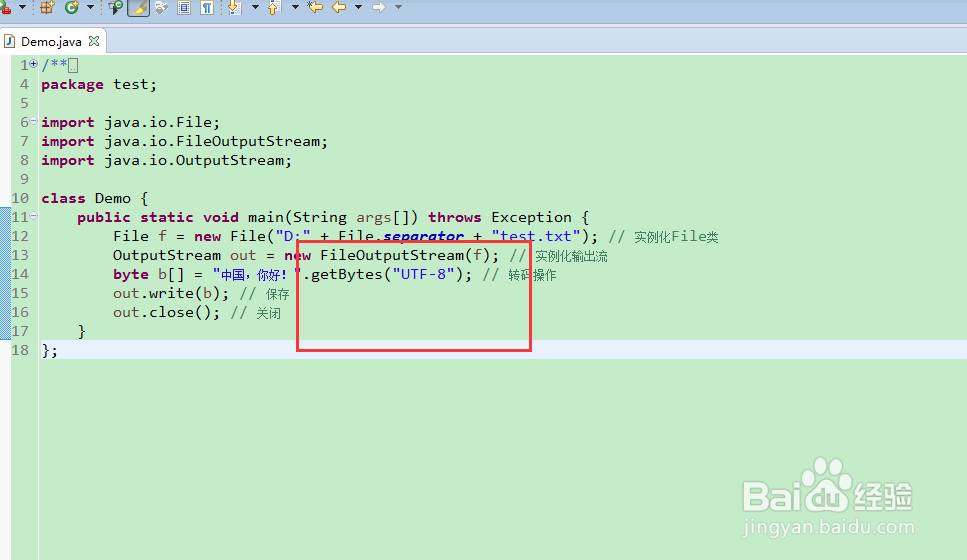
Task: Open the Forward history dropdown arrow
Action: point(398,7)
